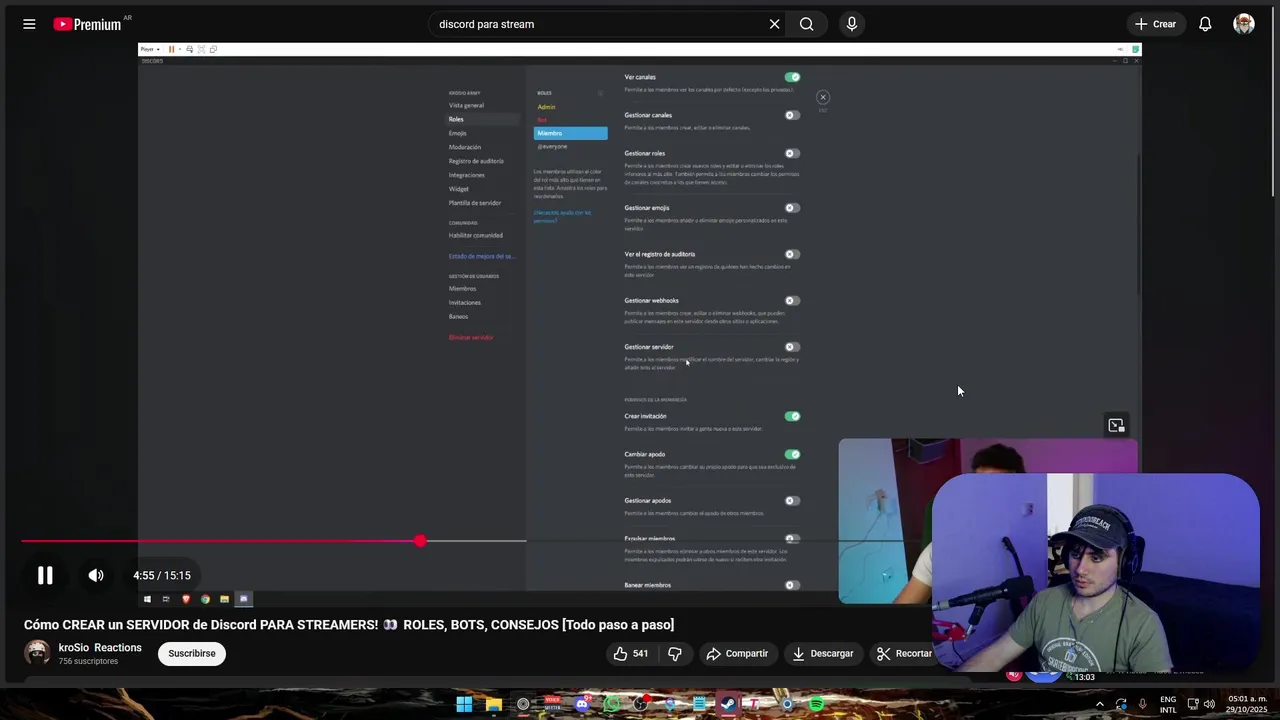
Task: Select 'Emojis' in Discord sidebar
Action: coord(457,133)
